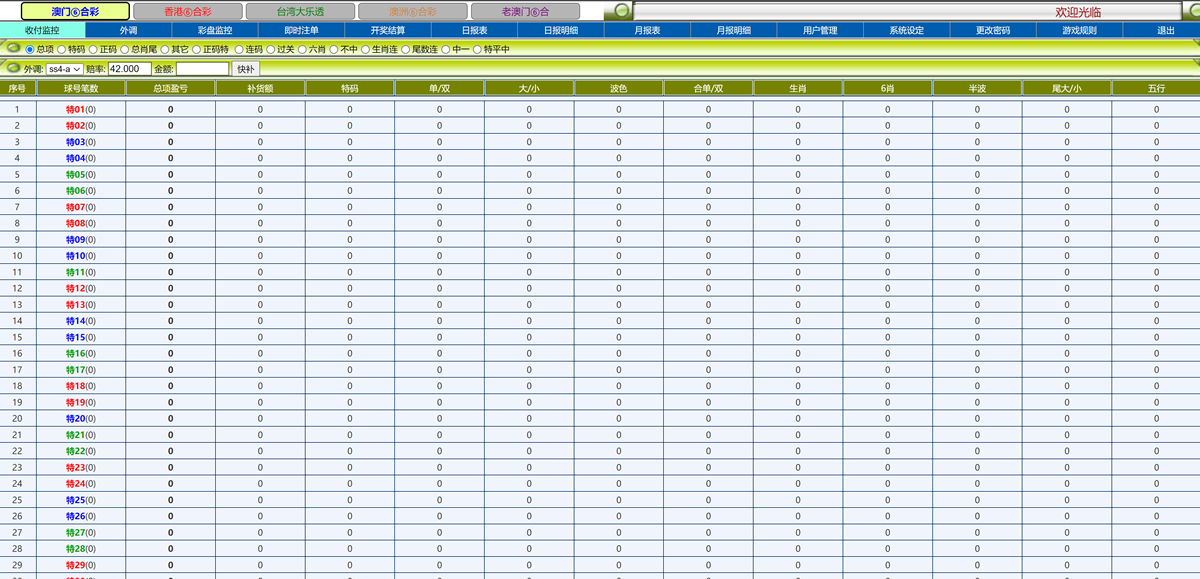Open the 月报明细 page

734,30
